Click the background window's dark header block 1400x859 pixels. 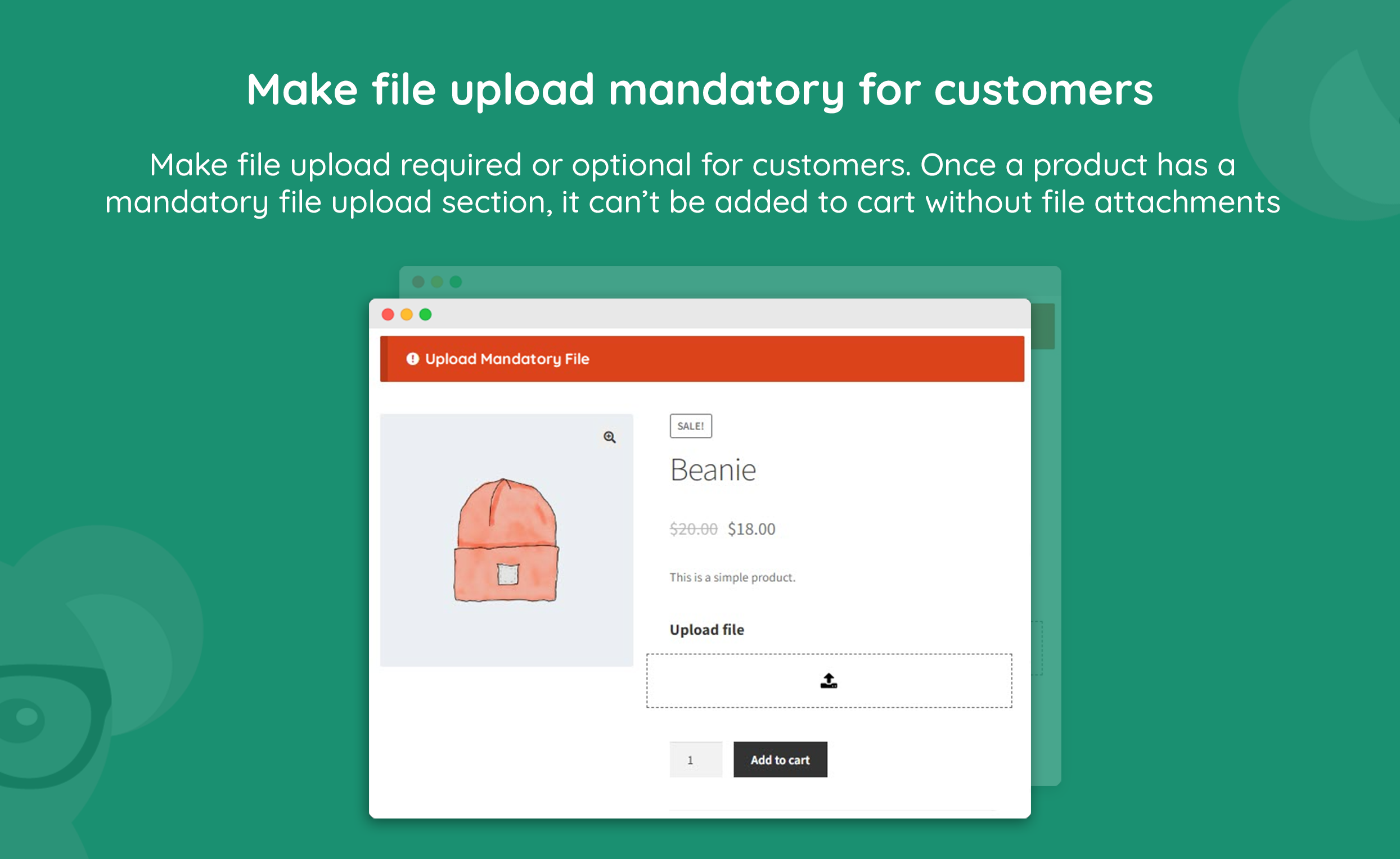point(1043,326)
